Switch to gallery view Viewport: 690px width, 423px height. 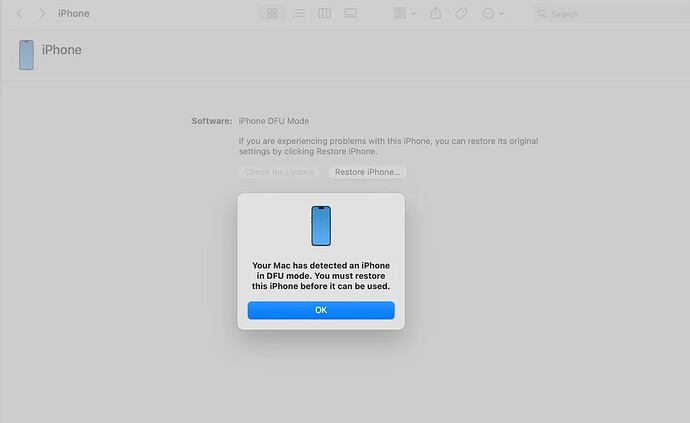(351, 14)
